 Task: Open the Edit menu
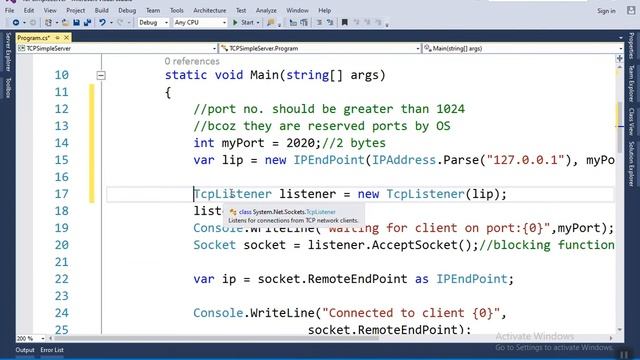[29, 10]
